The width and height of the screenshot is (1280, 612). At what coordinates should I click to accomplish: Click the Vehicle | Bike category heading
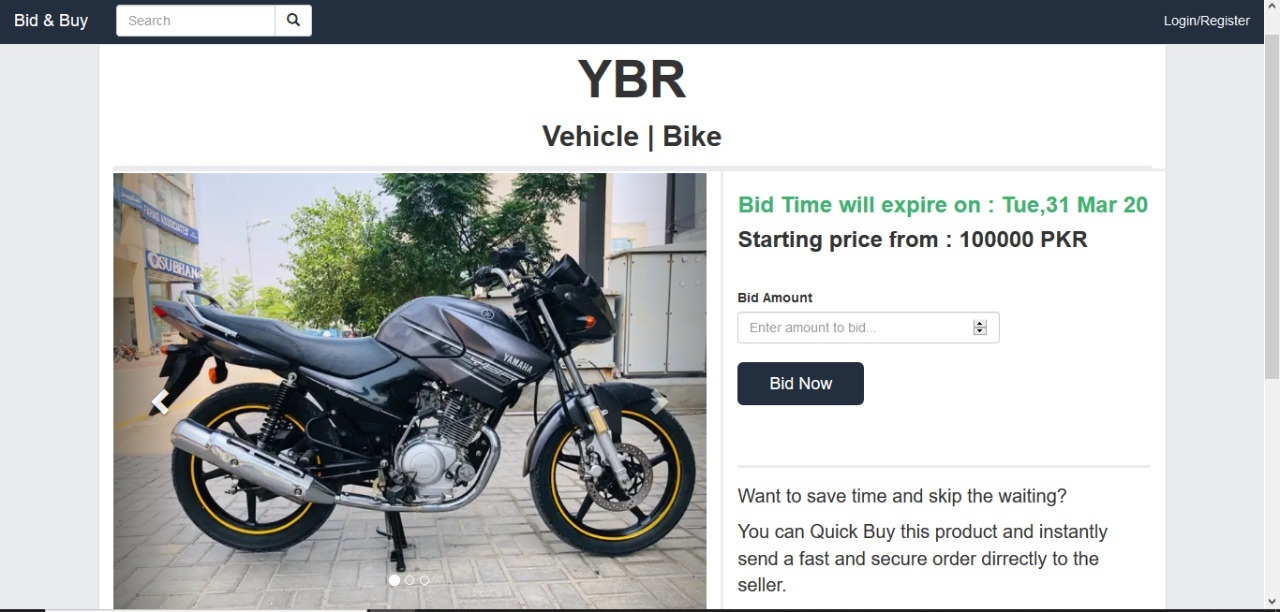(x=632, y=136)
